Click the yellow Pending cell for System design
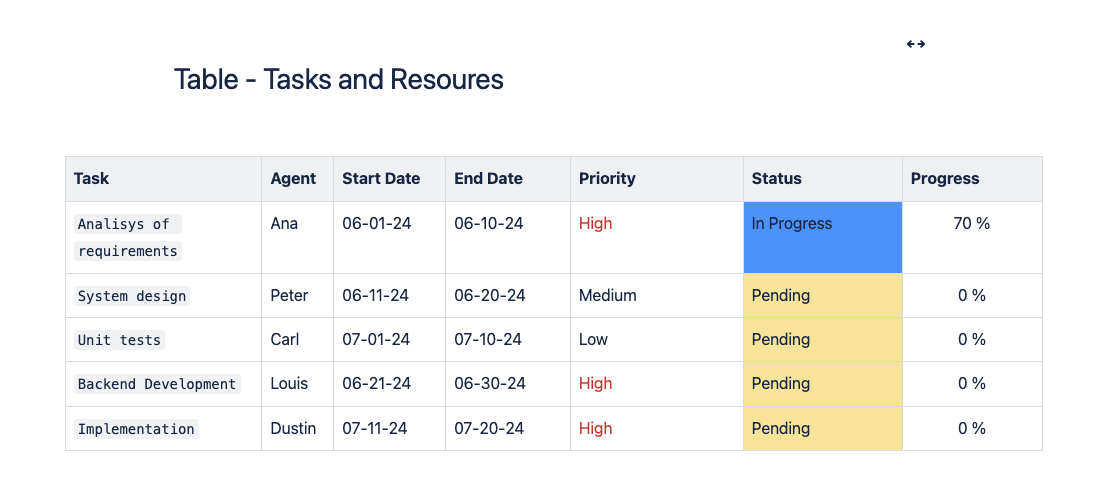The width and height of the screenshot is (1107, 478). [x=822, y=296]
